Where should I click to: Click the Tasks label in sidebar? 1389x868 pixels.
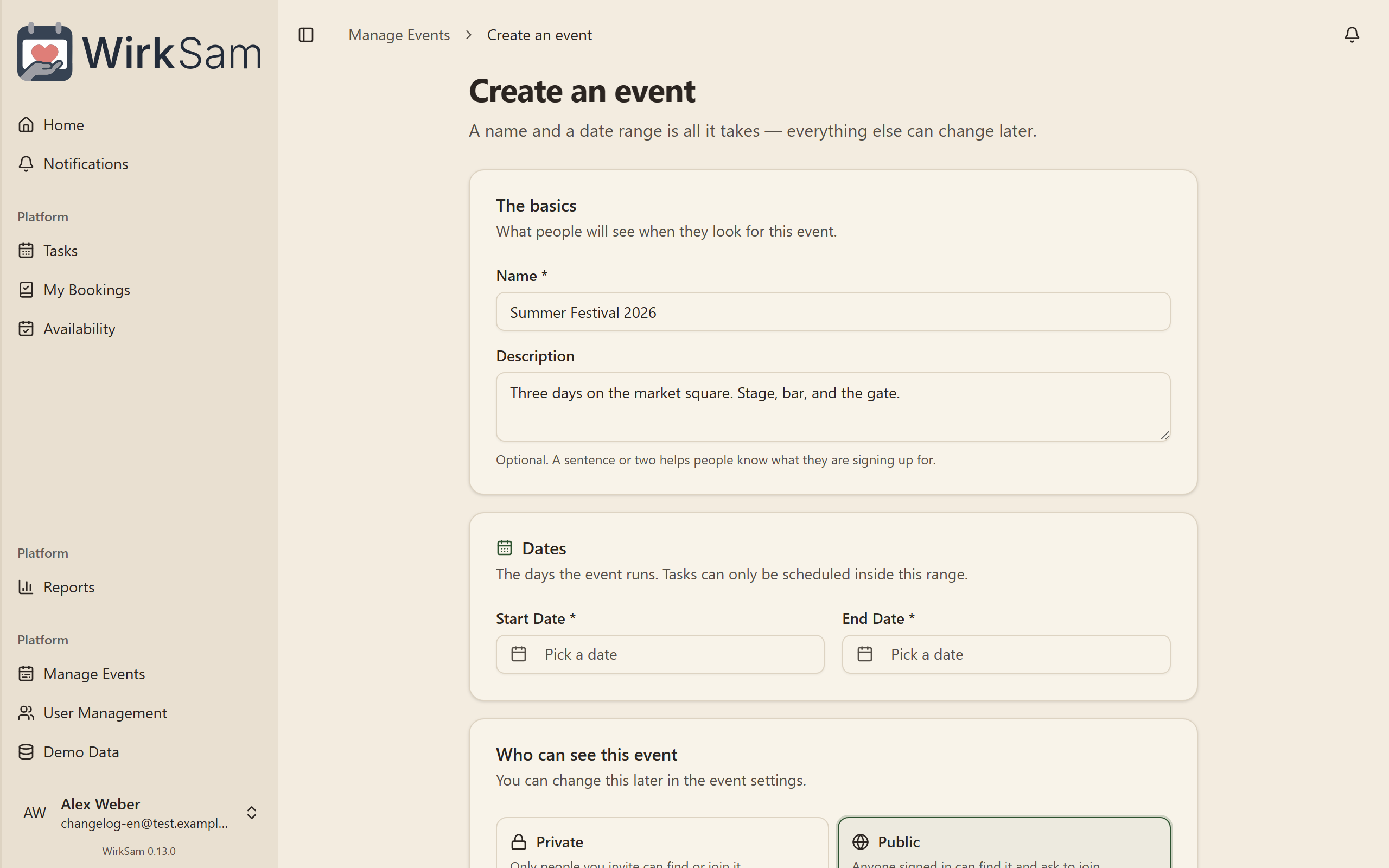(60, 250)
